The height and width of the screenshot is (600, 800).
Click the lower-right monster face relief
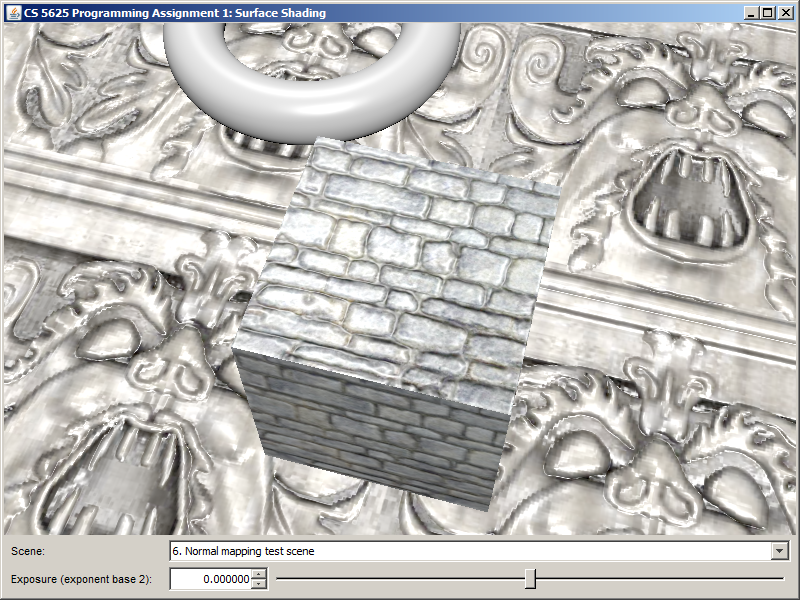(650, 450)
